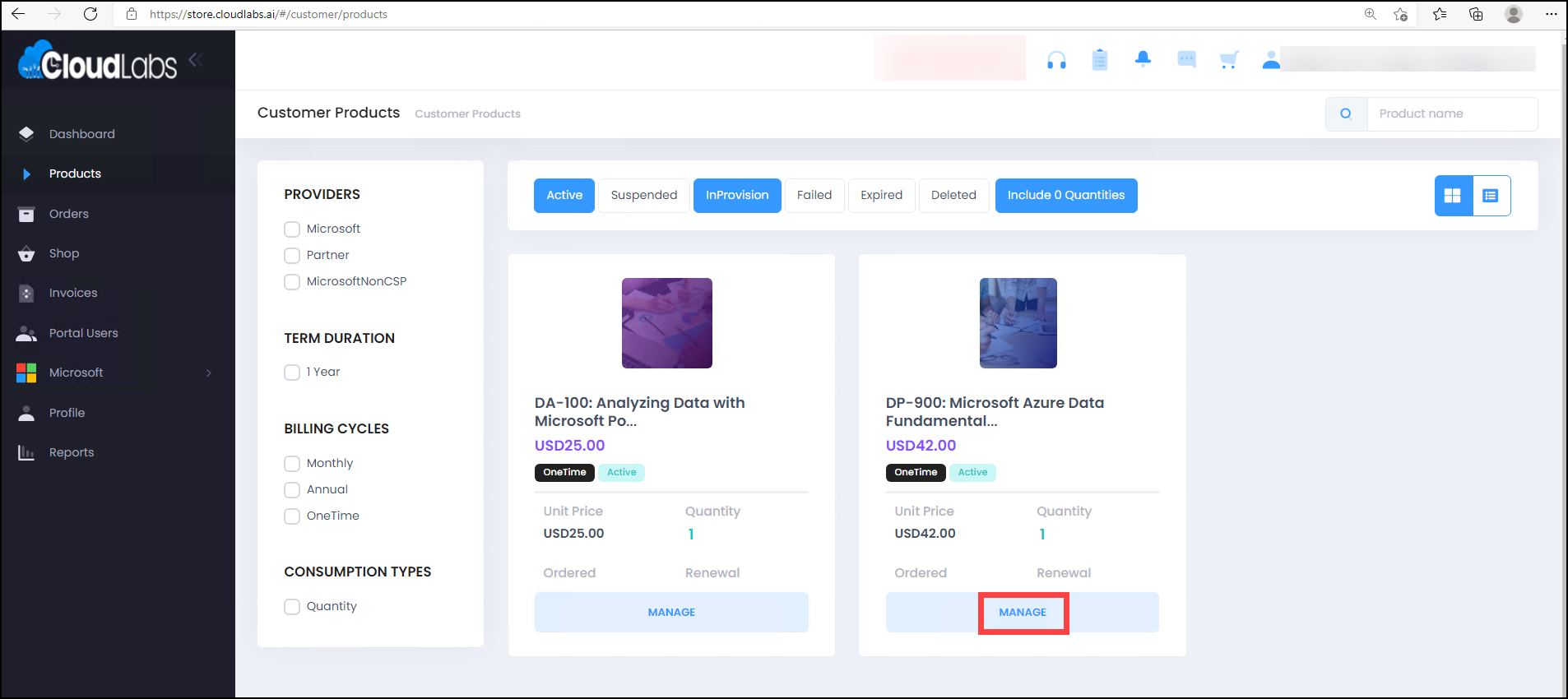Click the clipboard icon in header
Screen dimensions: 1568x699
1100,59
